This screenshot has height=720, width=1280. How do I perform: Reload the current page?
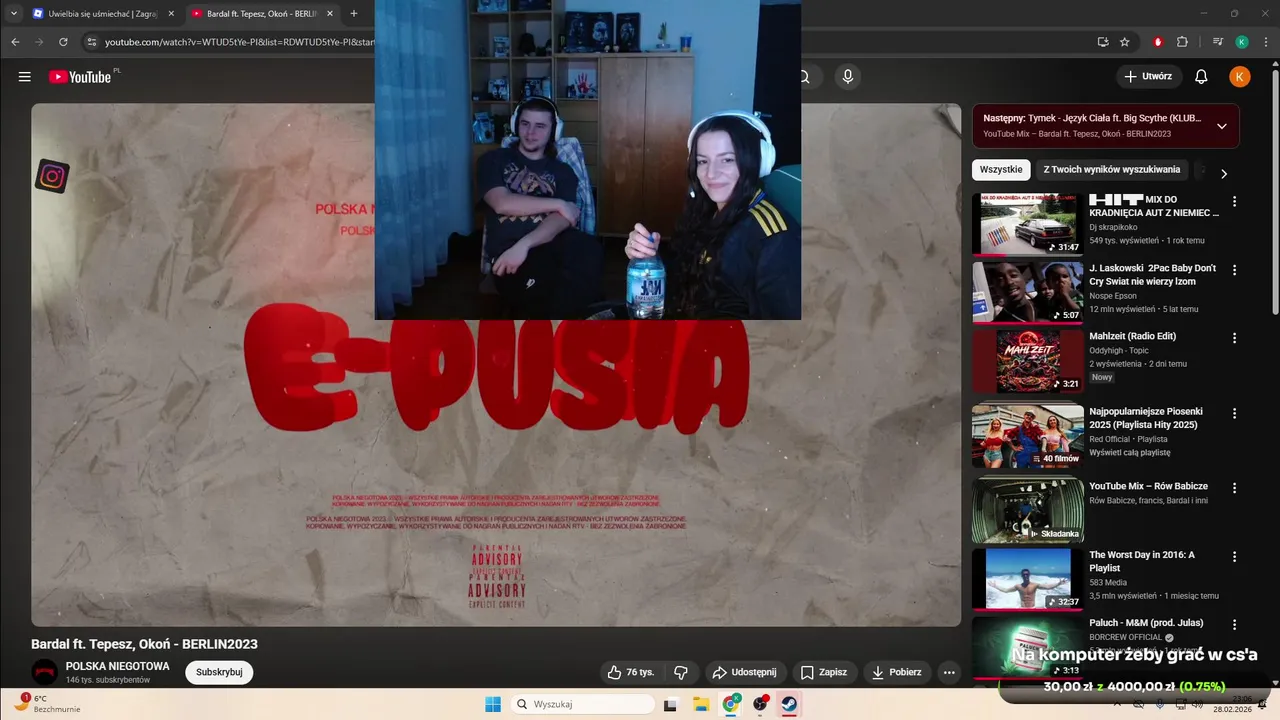pos(63,42)
